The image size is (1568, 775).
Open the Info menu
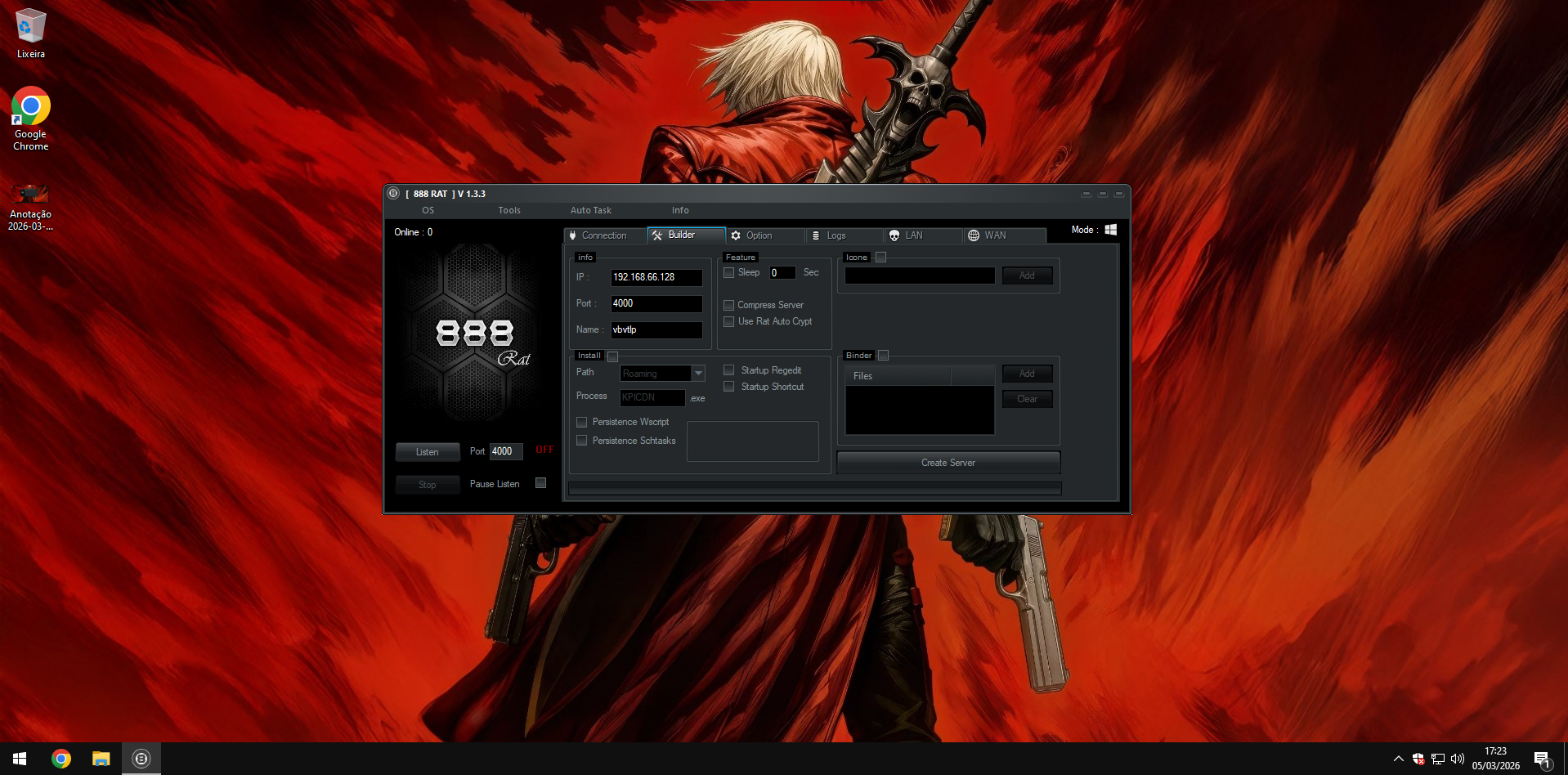tap(680, 210)
